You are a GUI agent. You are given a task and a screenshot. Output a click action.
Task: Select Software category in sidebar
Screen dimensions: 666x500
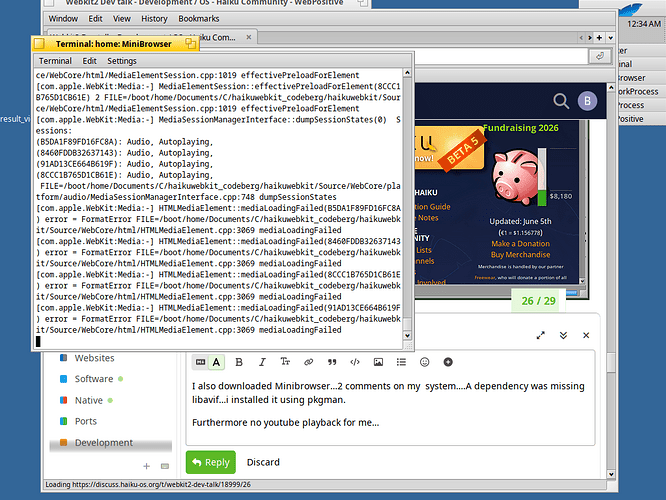[94, 379]
